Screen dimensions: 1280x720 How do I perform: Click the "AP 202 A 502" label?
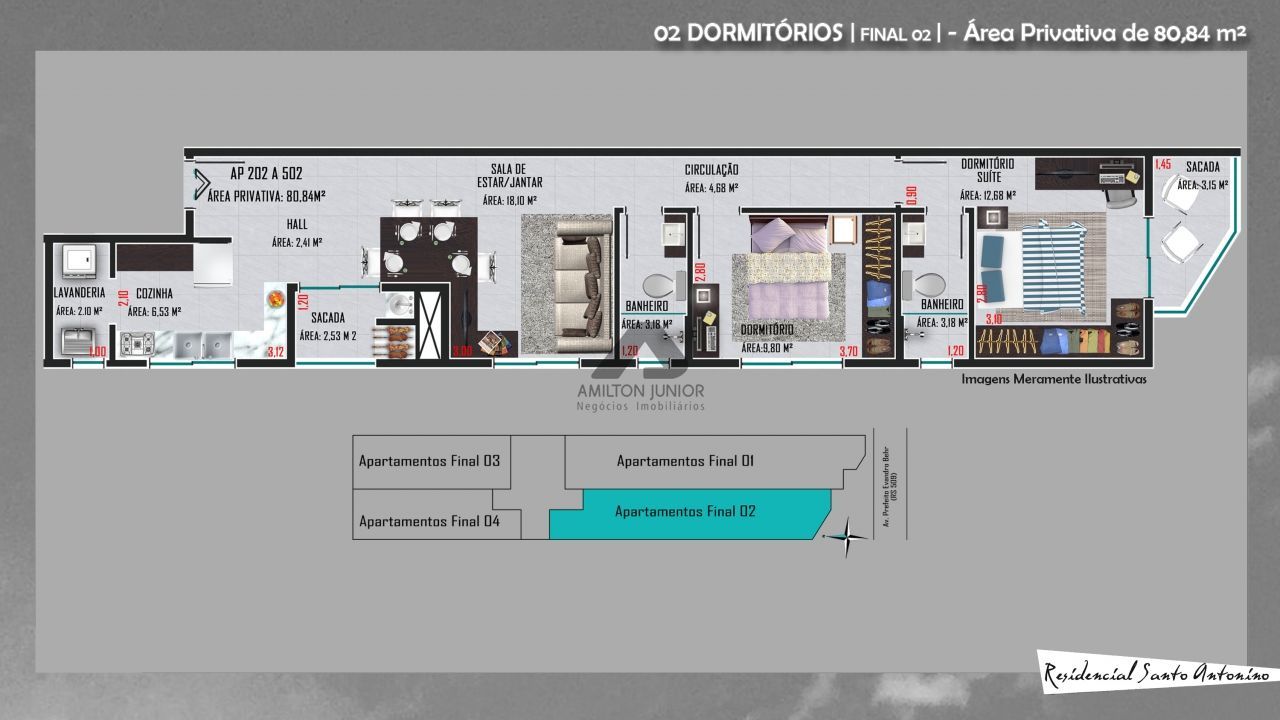click(x=266, y=172)
